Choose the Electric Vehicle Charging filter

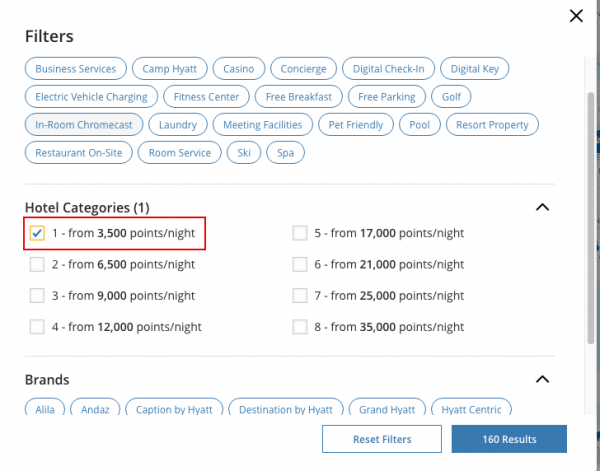tap(91, 97)
